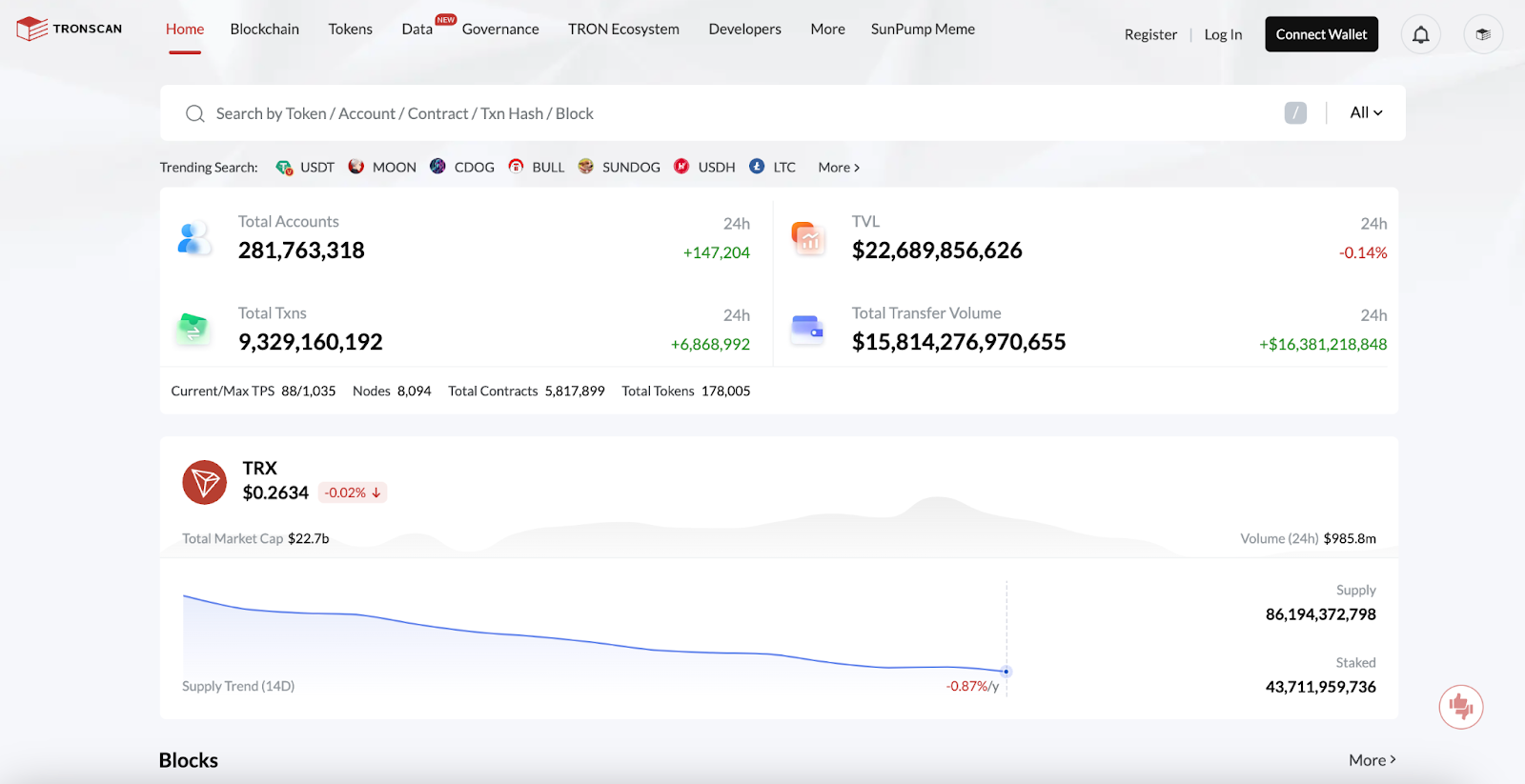Click the USDH token icon
Image resolution: width=1525 pixels, height=784 pixels.
click(681, 167)
